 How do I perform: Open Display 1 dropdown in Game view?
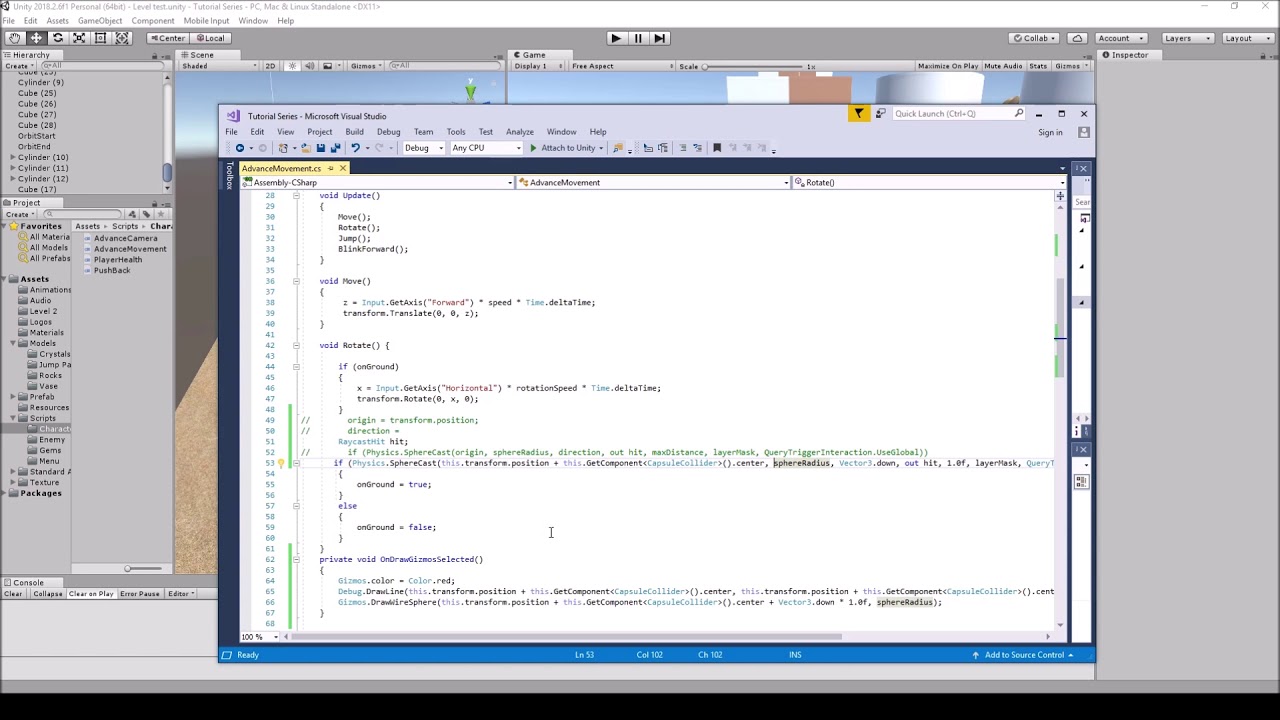click(x=538, y=66)
